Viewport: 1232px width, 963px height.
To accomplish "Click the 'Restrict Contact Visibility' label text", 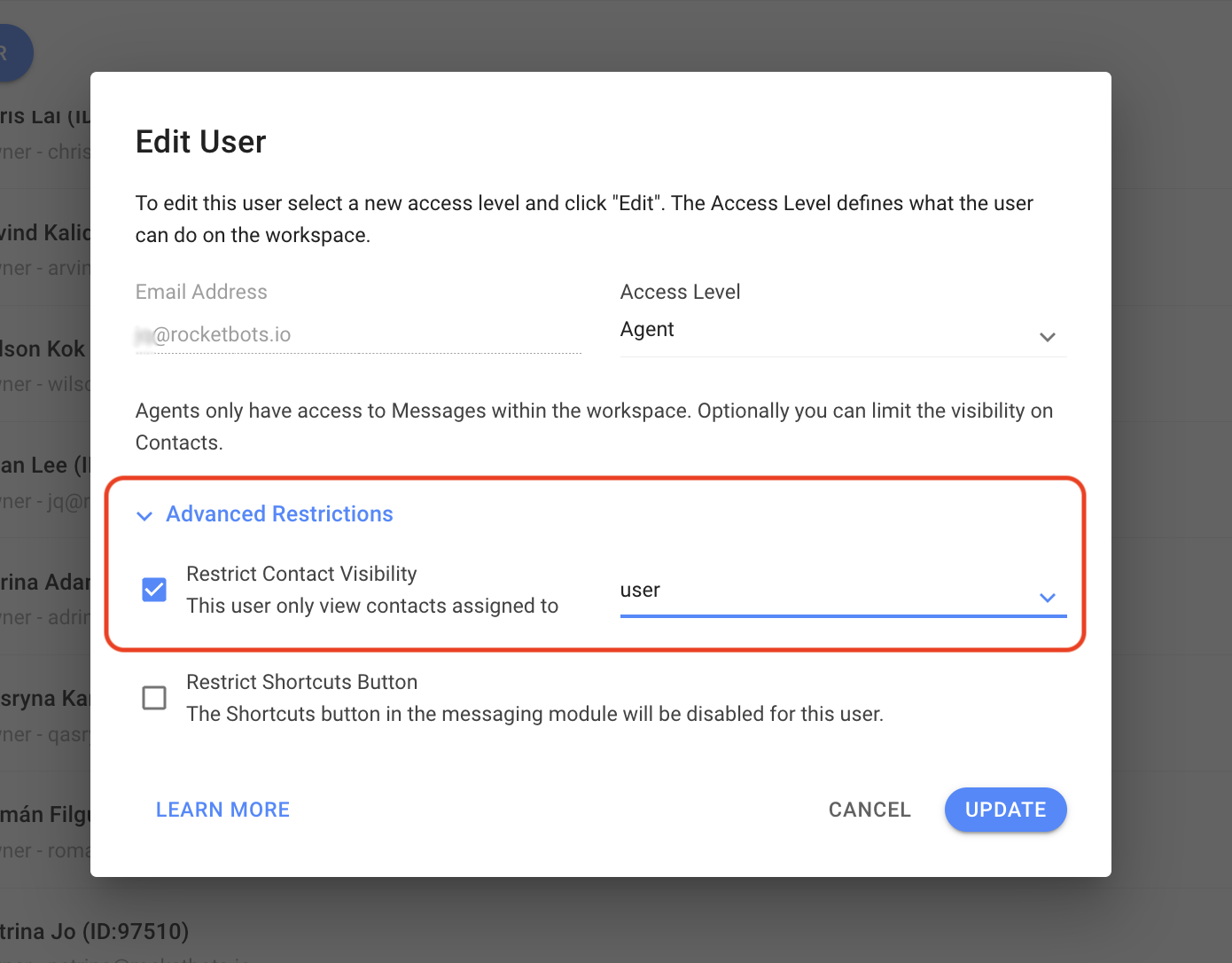I will (x=301, y=574).
